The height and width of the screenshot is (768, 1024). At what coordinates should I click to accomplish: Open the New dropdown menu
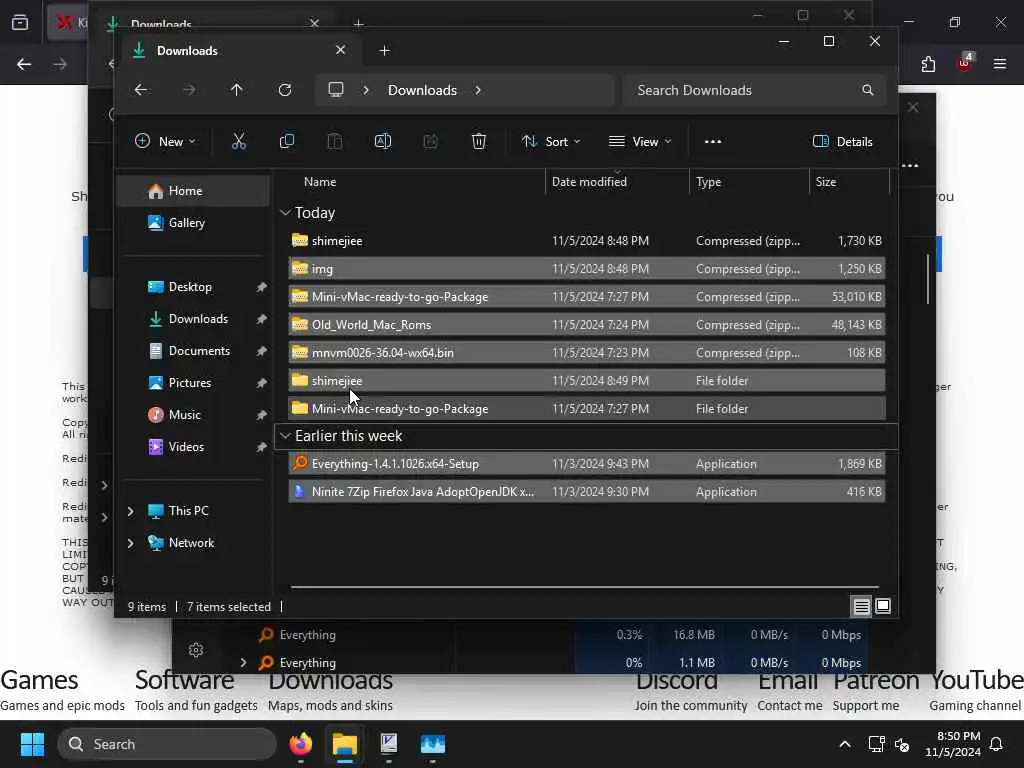(165, 141)
